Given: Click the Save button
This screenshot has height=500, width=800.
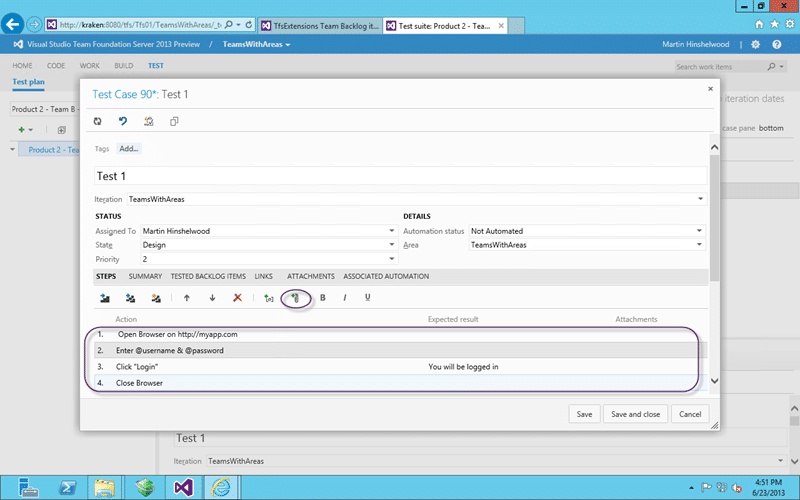Looking at the screenshot, I should coord(584,414).
